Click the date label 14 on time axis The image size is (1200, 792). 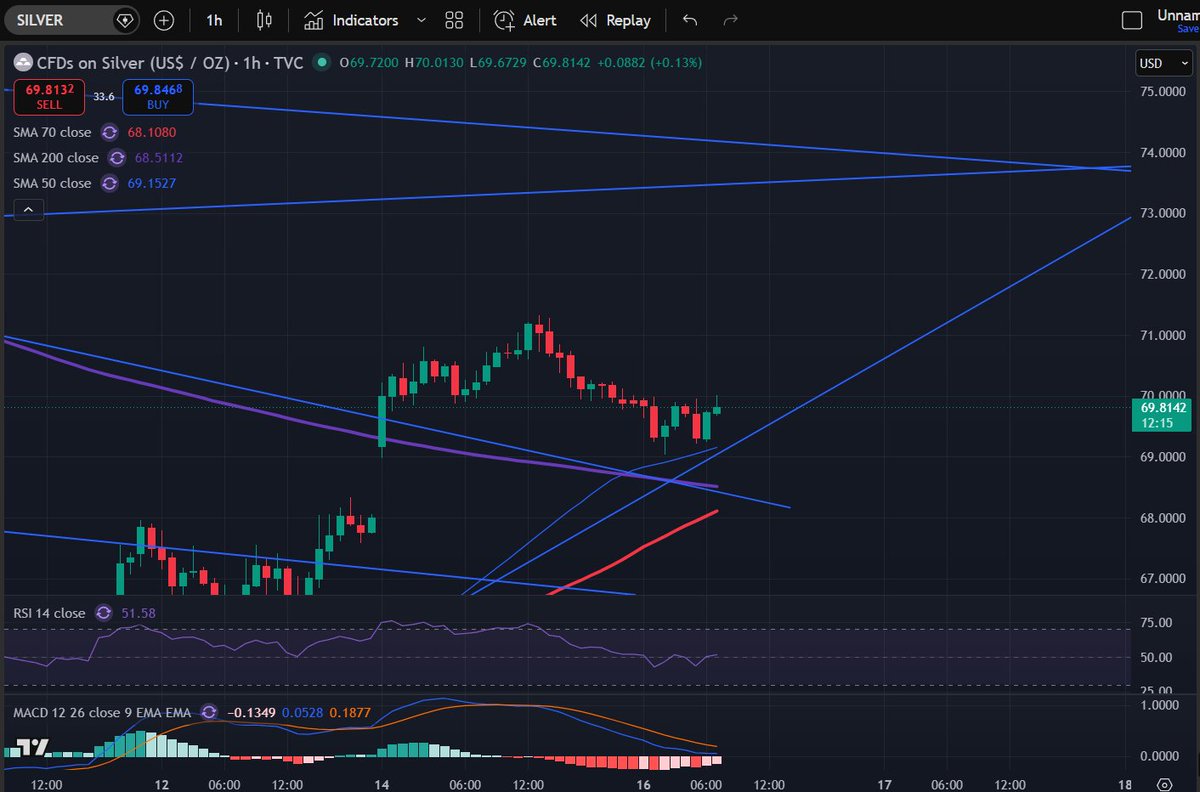tap(382, 784)
